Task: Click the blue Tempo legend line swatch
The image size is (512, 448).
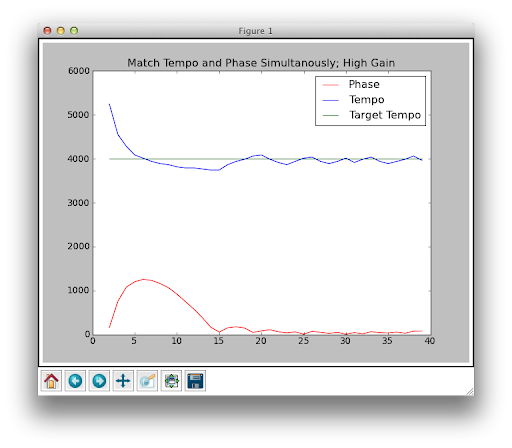Action: coord(331,100)
